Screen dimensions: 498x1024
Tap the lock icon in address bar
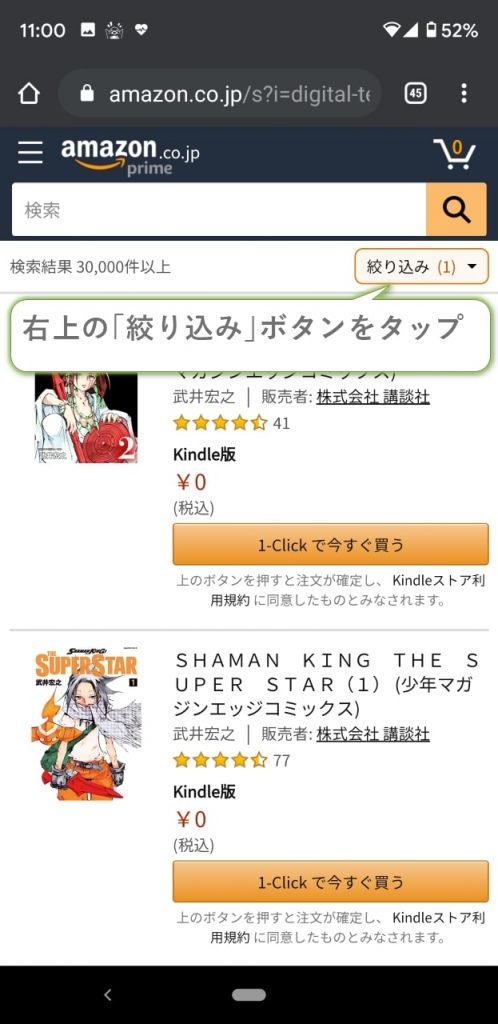click(87, 93)
